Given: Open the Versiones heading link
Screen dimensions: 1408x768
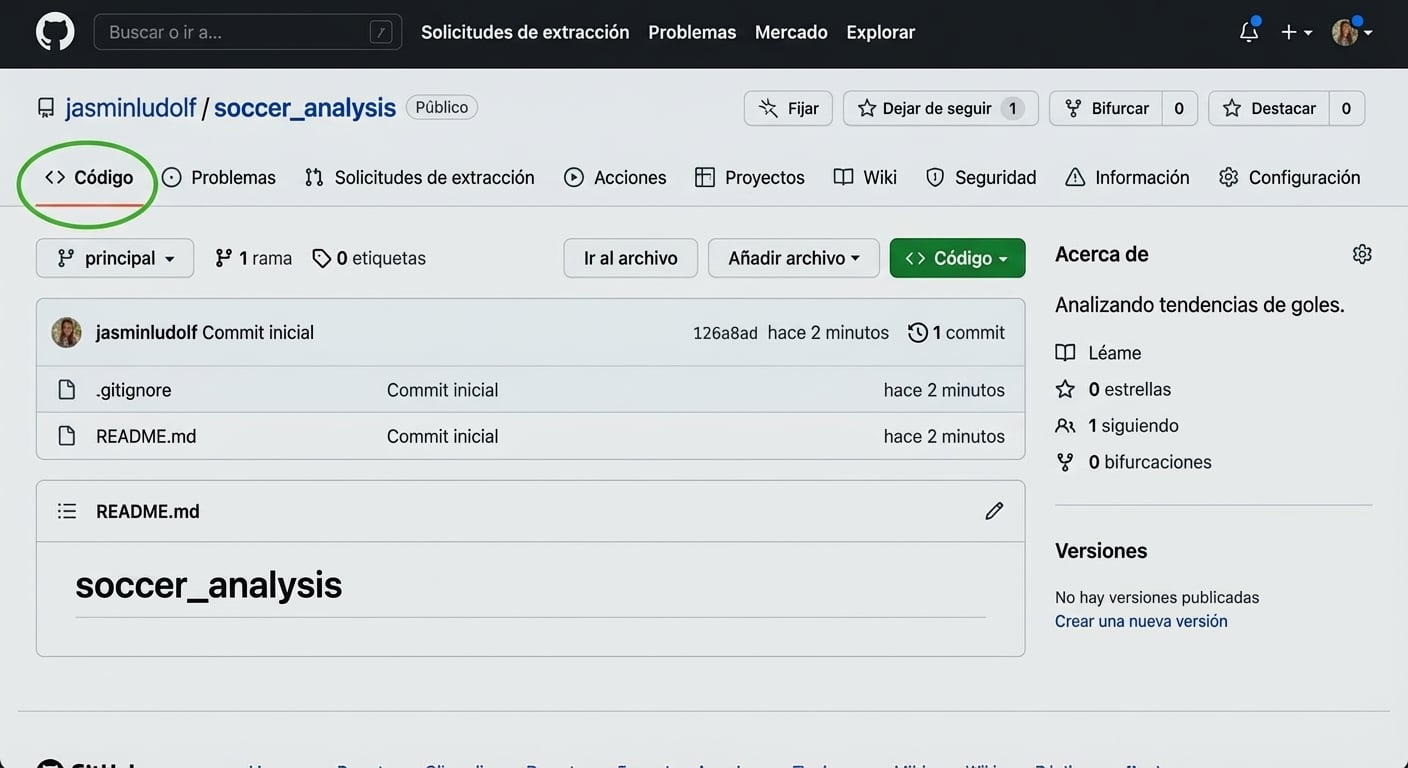Looking at the screenshot, I should pos(1101,551).
